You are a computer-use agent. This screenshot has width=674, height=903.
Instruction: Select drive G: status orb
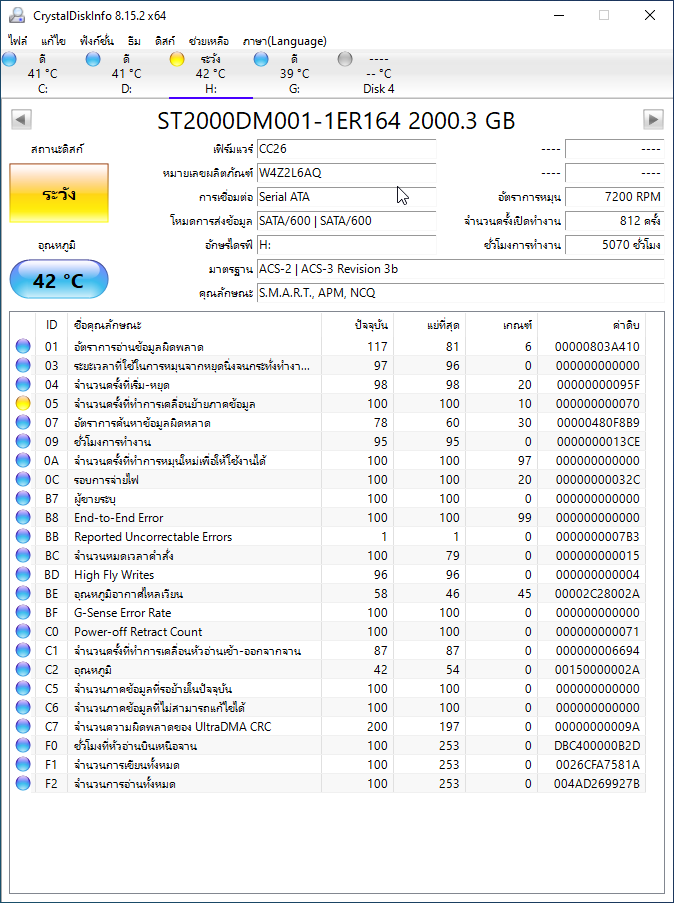[261, 59]
